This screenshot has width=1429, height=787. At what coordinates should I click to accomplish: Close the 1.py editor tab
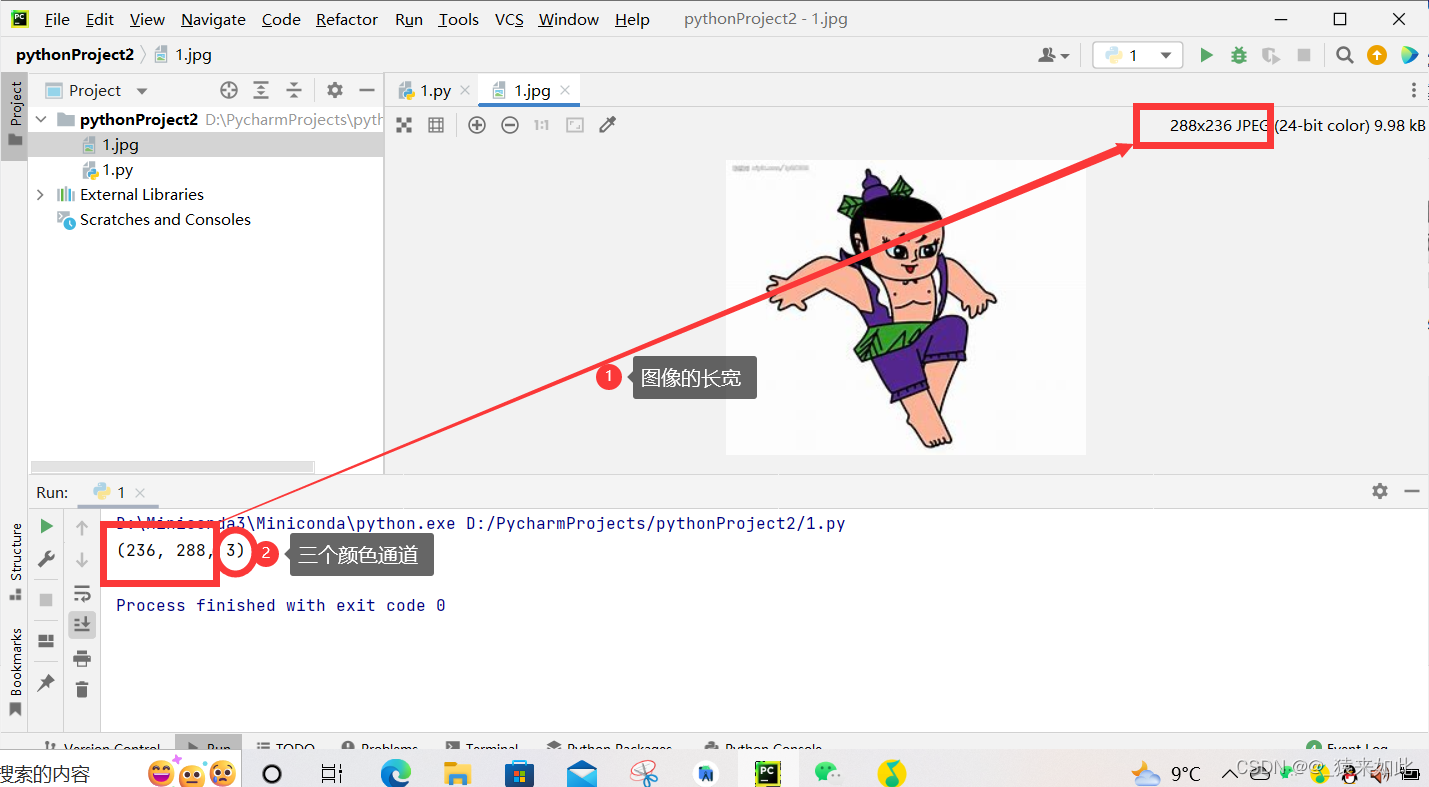click(x=465, y=90)
